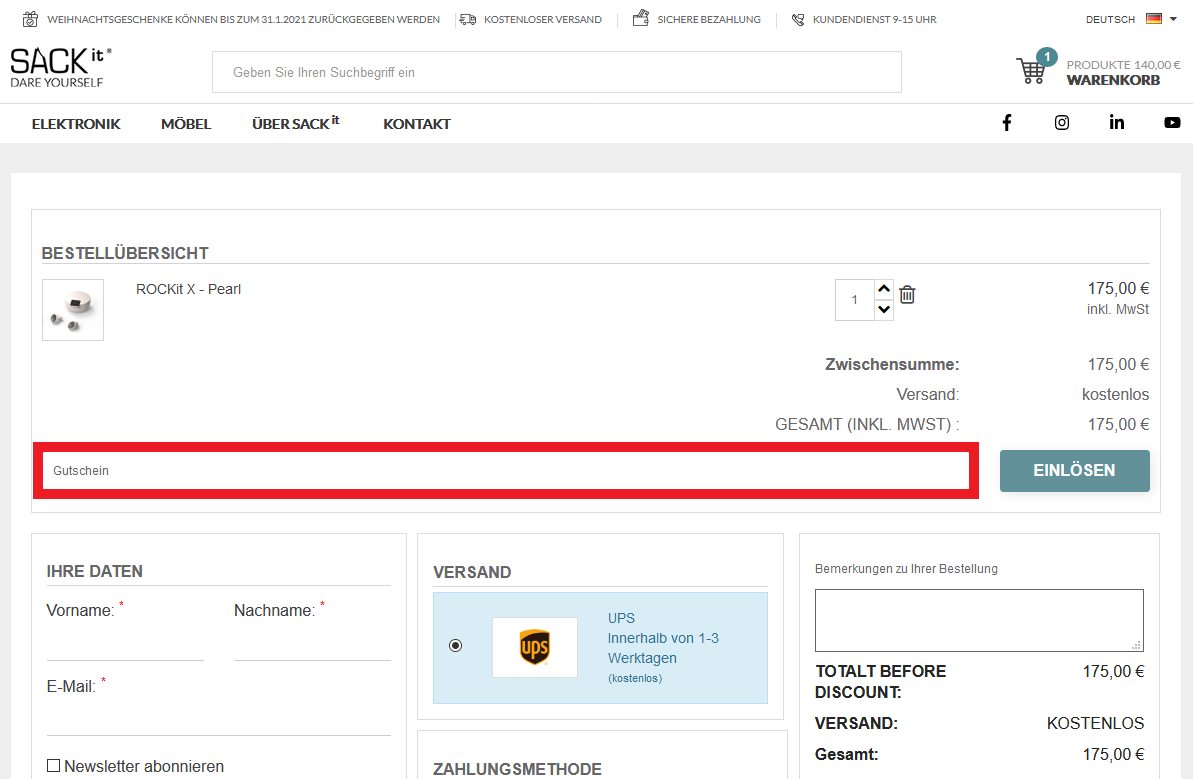Click the DEUTSCH language label
This screenshot has width=1193, height=779.
click(1110, 20)
